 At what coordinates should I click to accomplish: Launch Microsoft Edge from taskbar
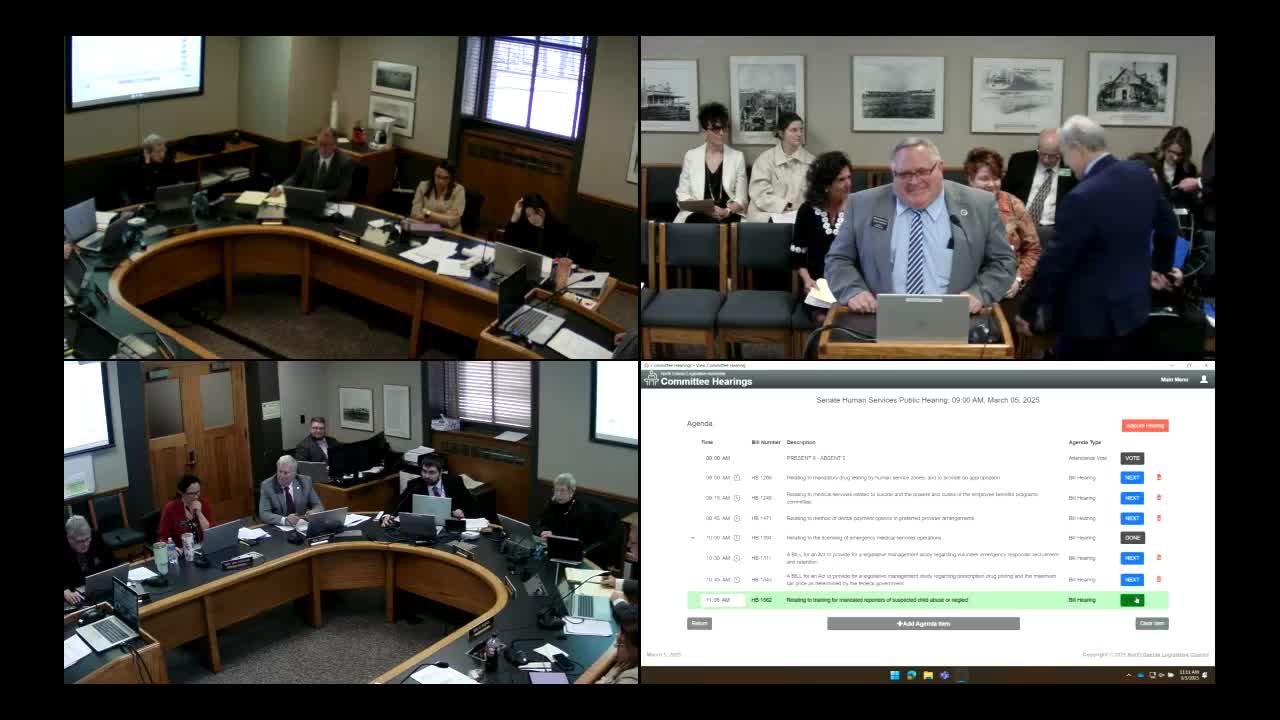click(x=911, y=675)
